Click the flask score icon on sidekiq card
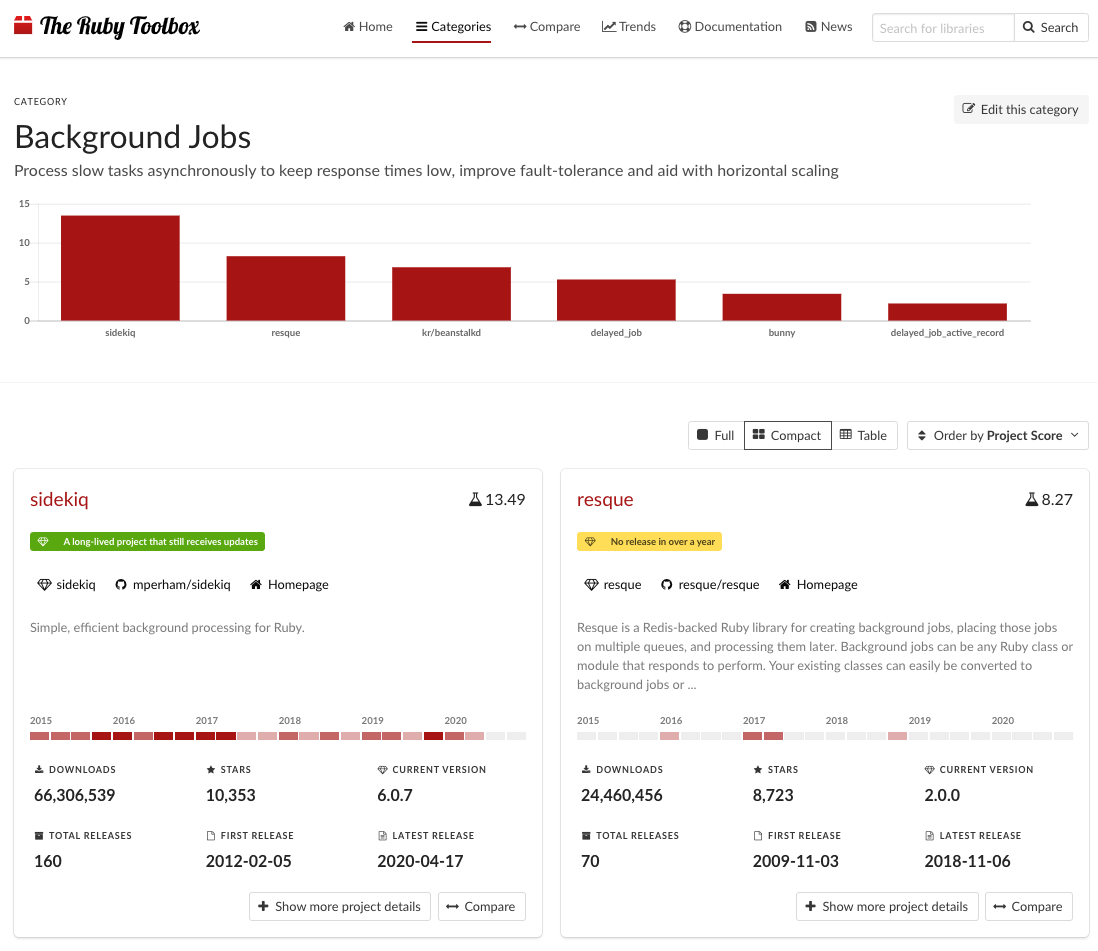This screenshot has height=951, width=1098. point(475,500)
